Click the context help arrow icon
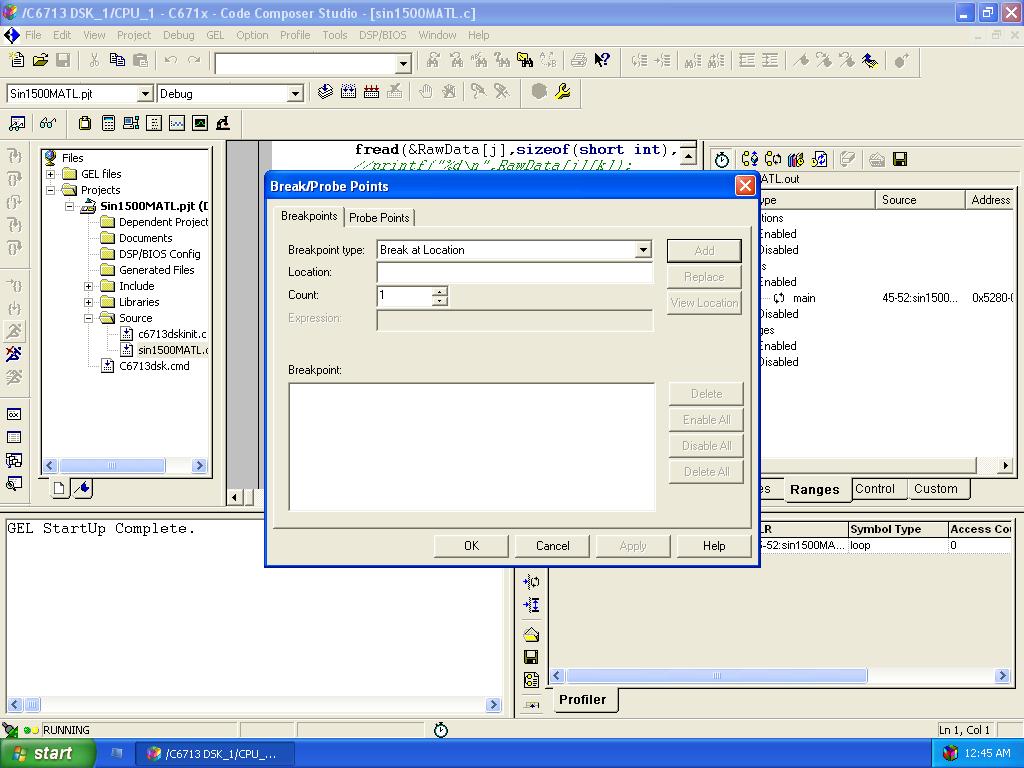Viewport: 1024px width, 768px height. (602, 61)
